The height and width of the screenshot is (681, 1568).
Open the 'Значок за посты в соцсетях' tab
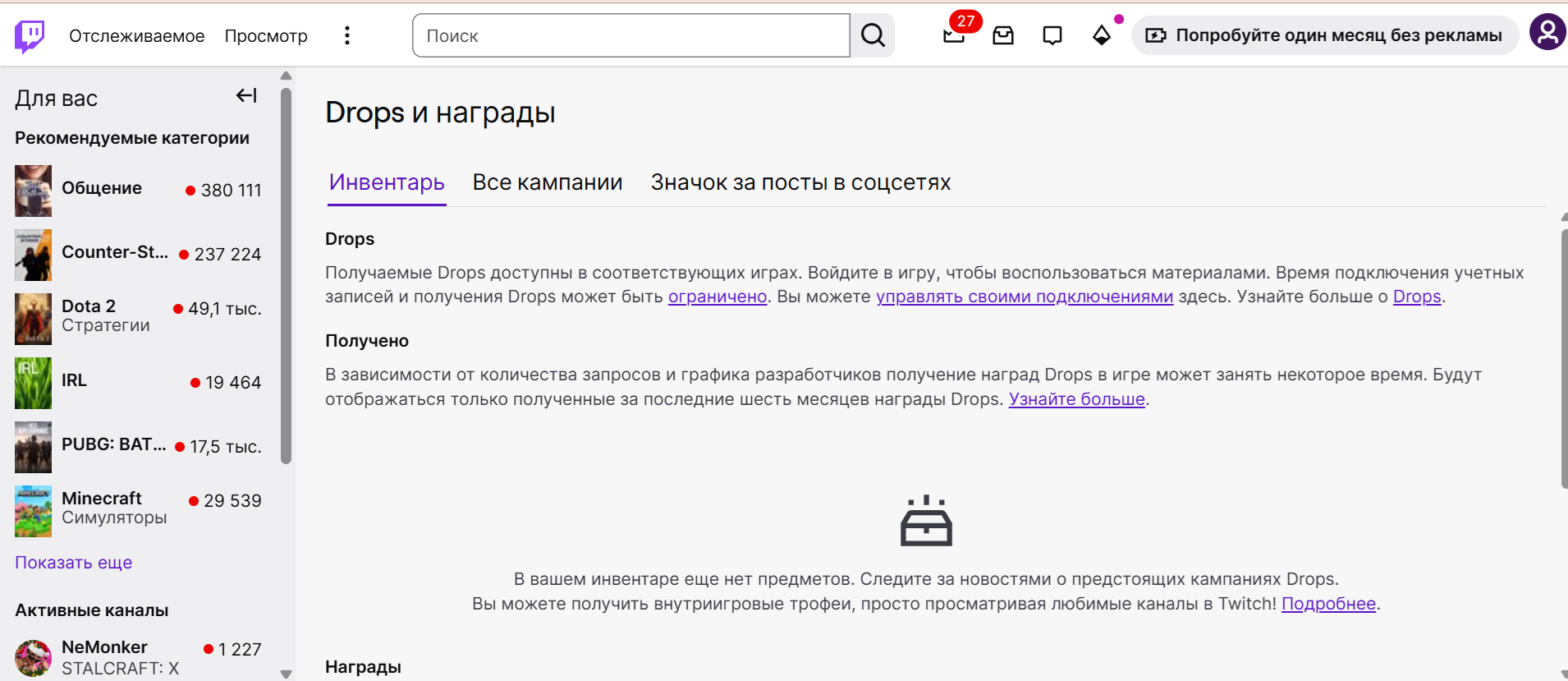point(800,182)
